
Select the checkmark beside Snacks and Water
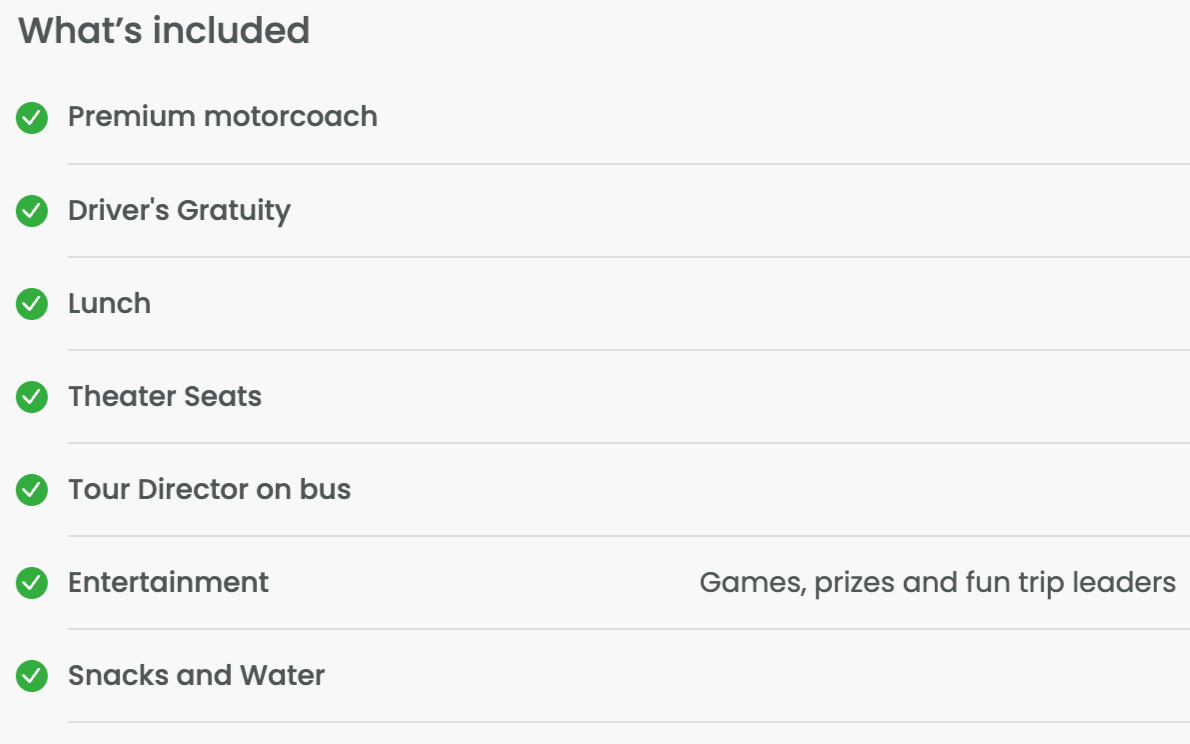[32, 676]
